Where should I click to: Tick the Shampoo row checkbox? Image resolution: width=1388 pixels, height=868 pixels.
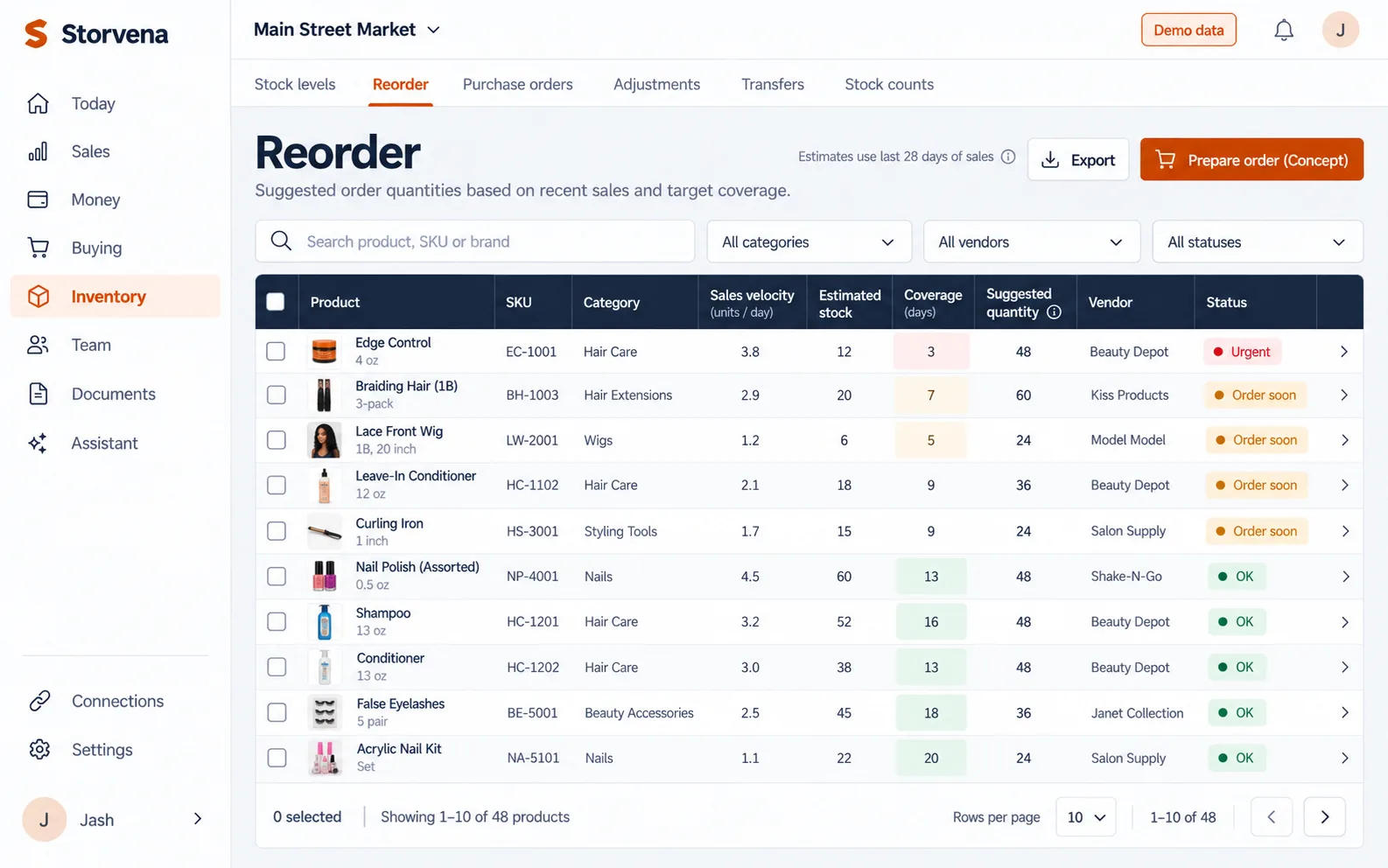coord(277,621)
